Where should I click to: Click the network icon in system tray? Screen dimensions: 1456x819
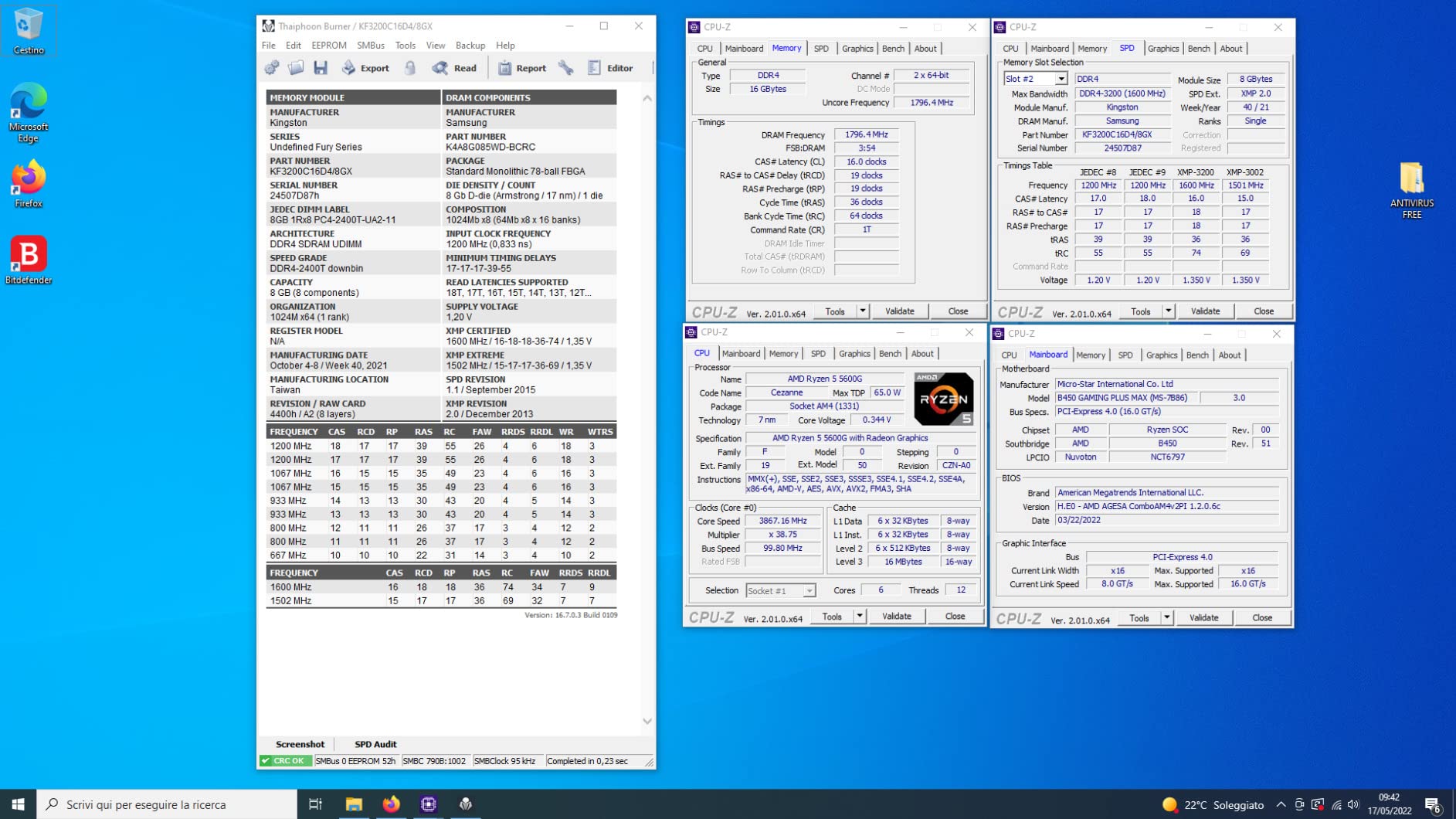pos(1336,804)
